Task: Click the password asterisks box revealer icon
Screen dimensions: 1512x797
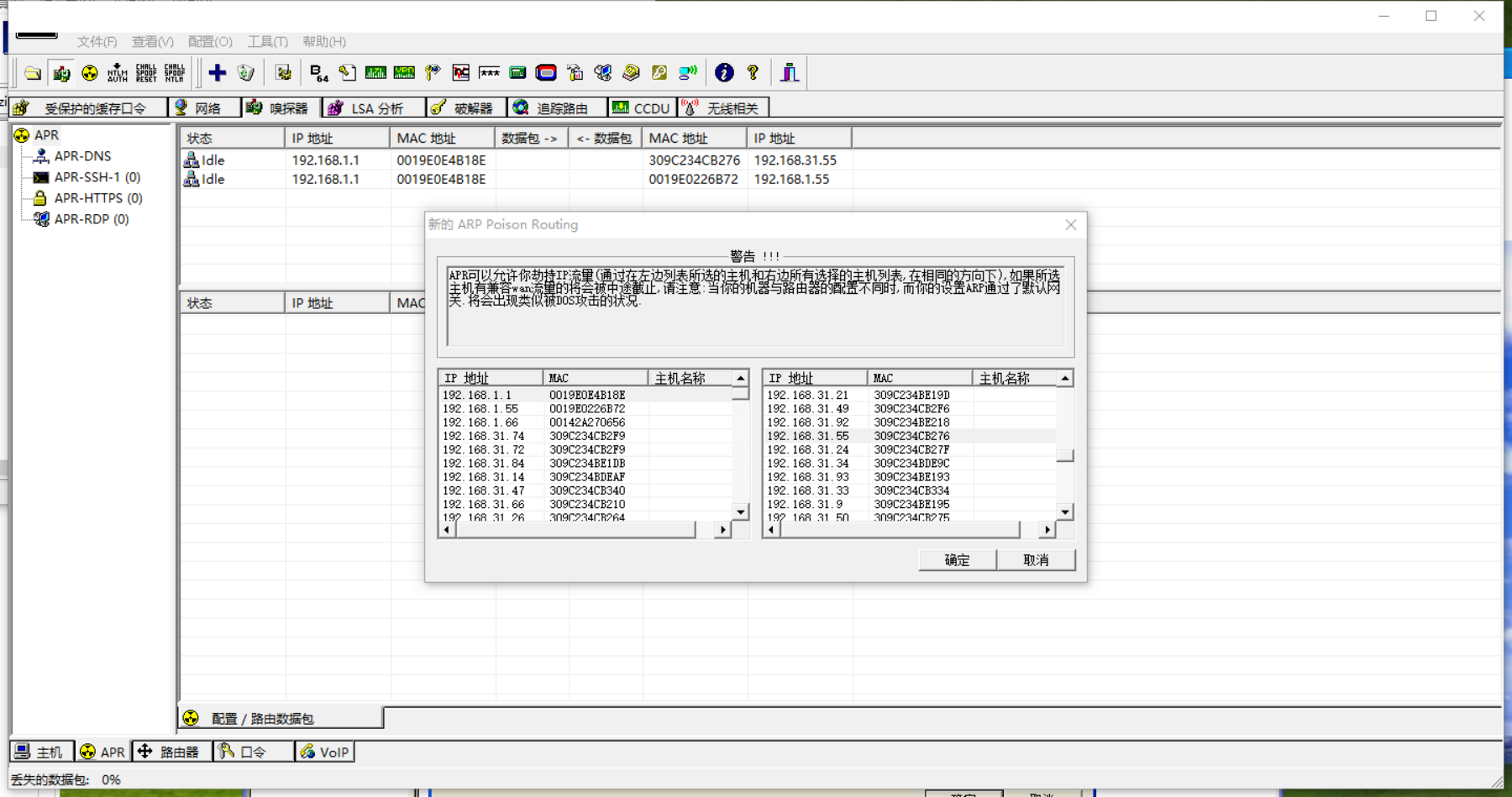Action: click(x=490, y=73)
